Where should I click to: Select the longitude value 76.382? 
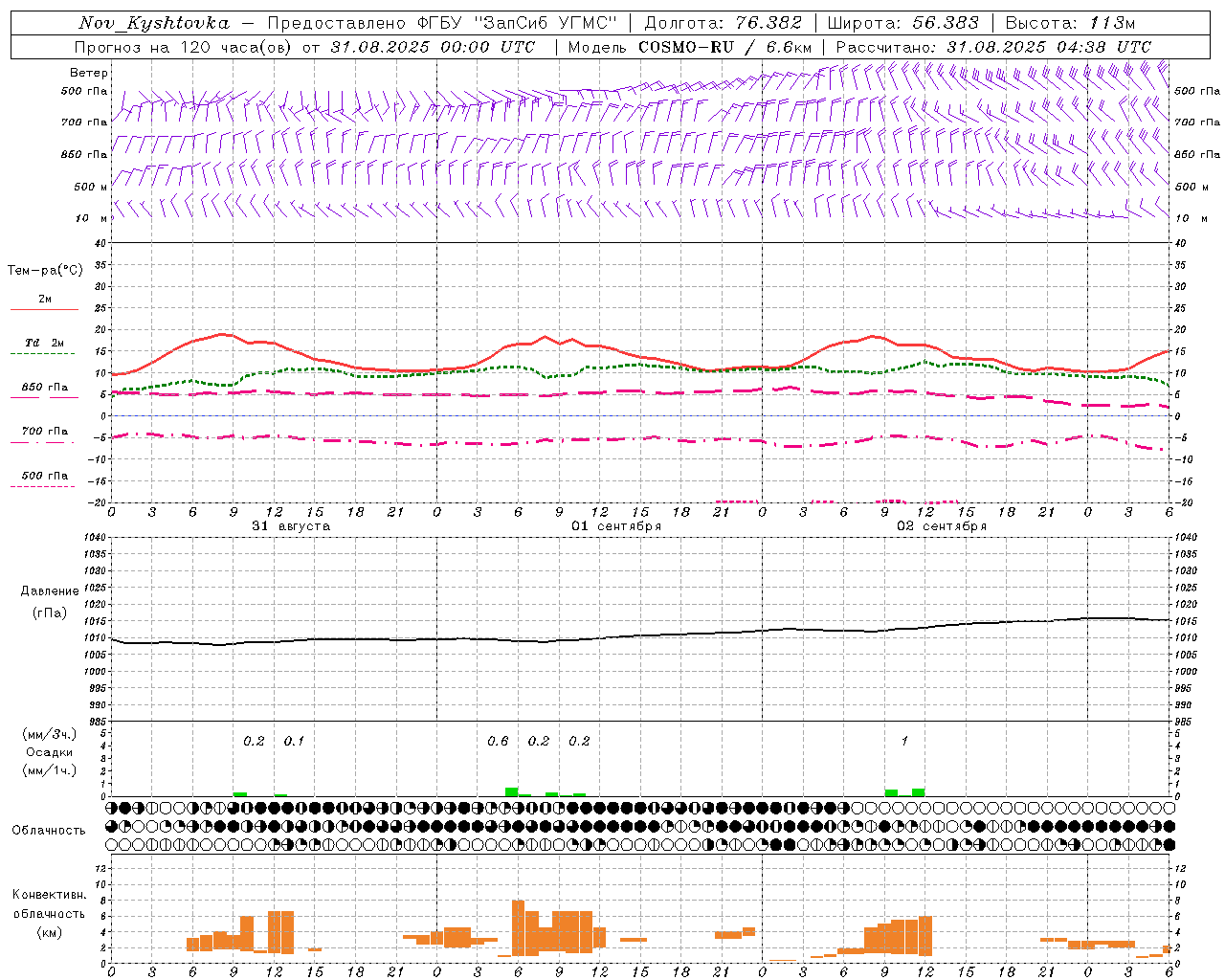point(769,23)
